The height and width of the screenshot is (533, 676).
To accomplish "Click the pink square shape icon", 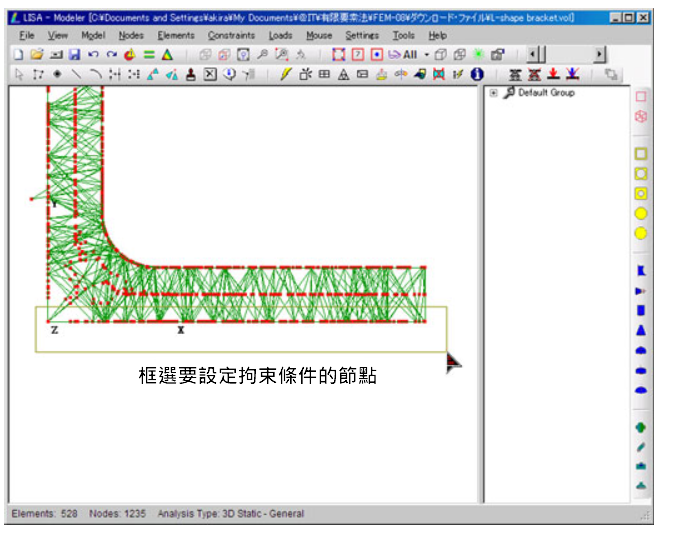I will pos(641,97).
